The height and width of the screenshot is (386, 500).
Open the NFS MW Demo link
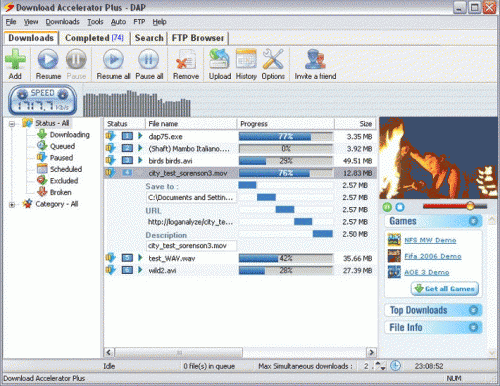coord(430,240)
